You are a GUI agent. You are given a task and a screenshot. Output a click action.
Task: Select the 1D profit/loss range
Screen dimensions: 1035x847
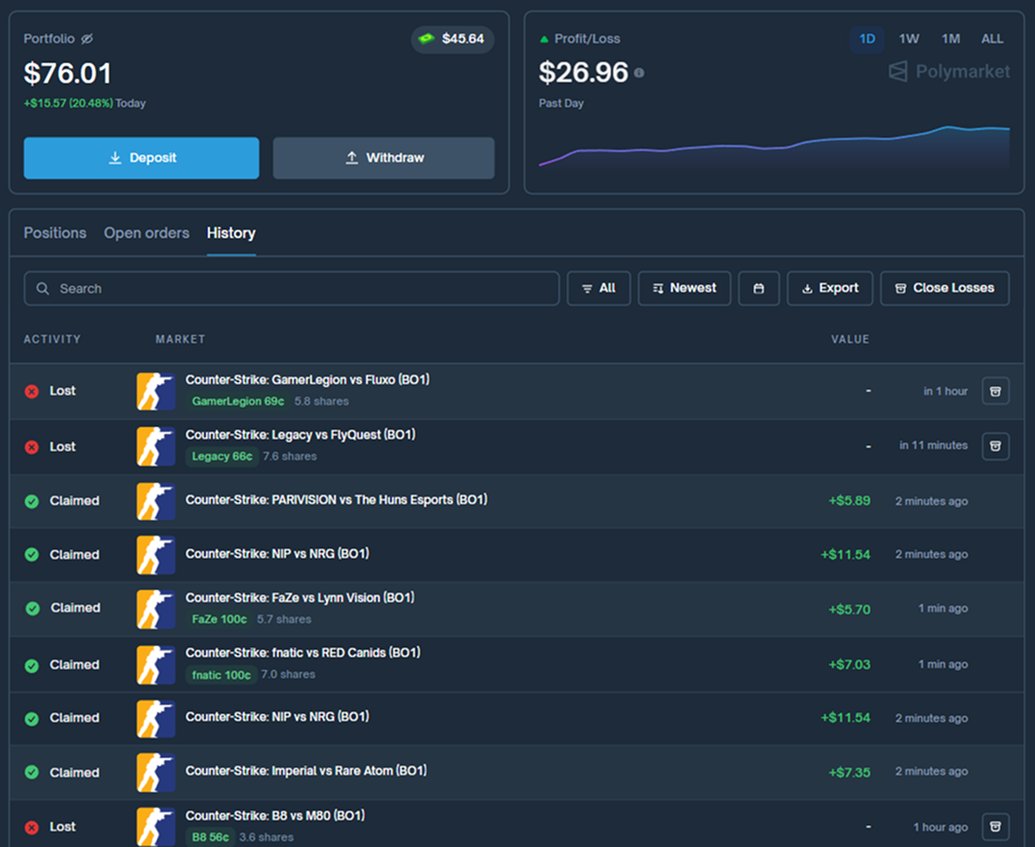click(x=867, y=39)
